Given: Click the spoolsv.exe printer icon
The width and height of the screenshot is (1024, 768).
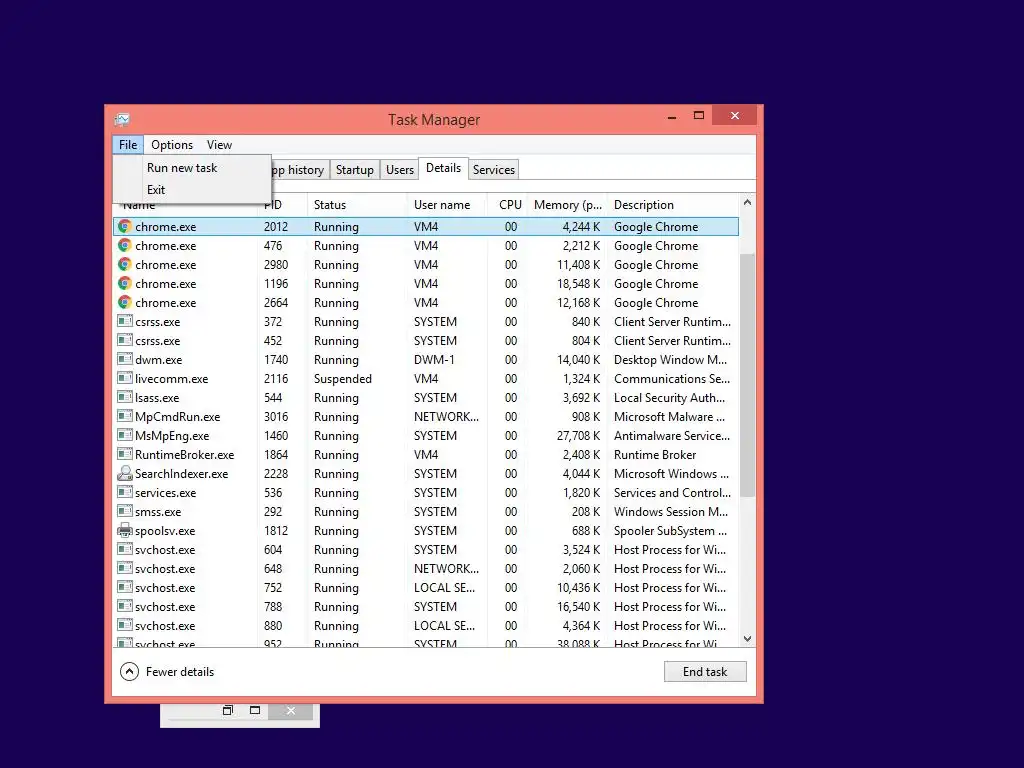Looking at the screenshot, I should click(x=124, y=530).
